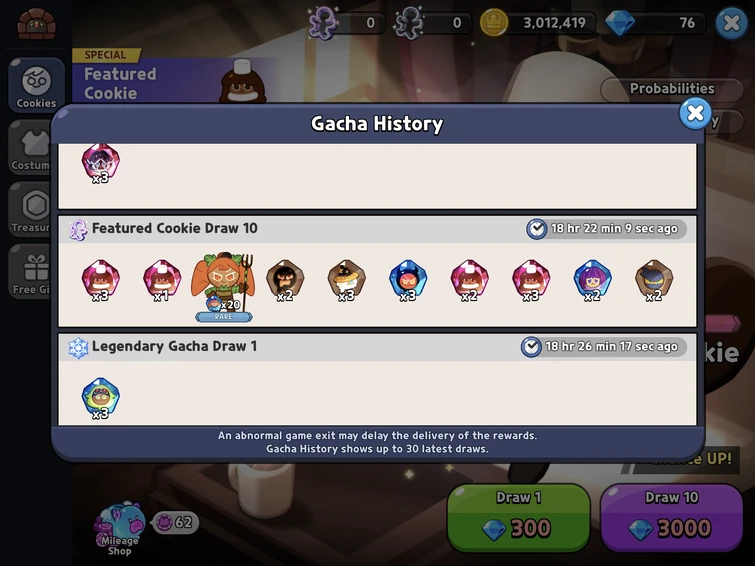Click the white-haired brown soulstone x3

pos(346,280)
